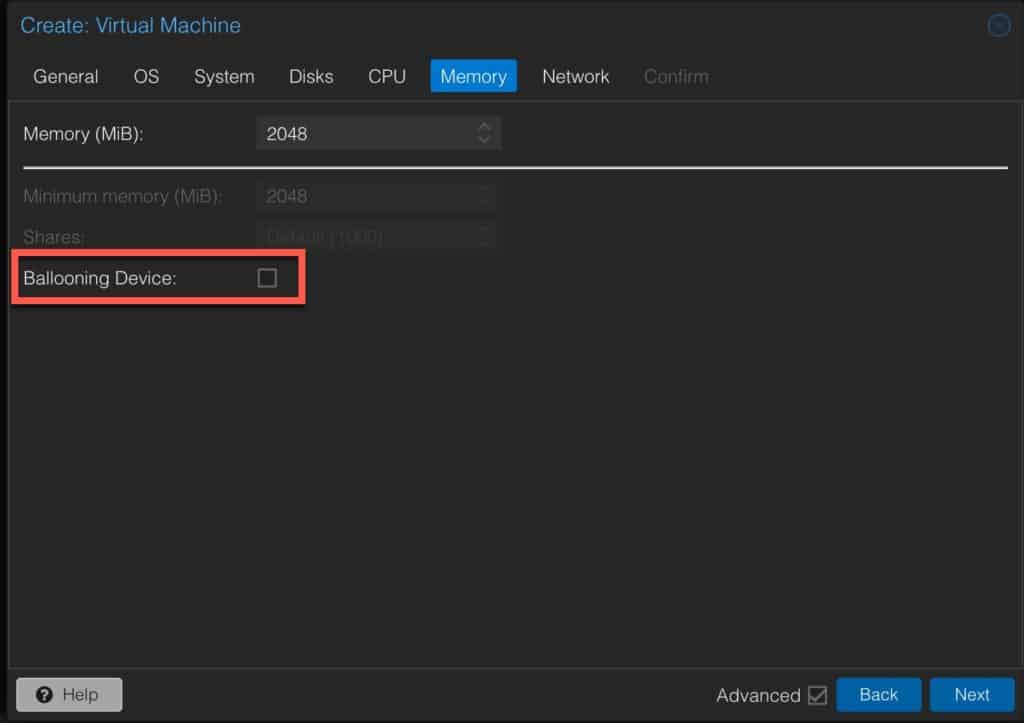Switch to the CPU tab

387,76
